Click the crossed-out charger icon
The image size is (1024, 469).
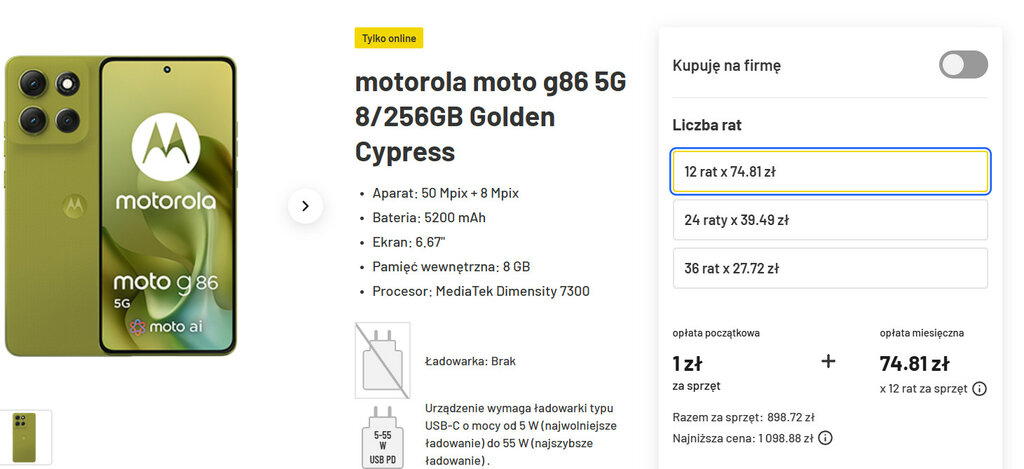[382, 360]
